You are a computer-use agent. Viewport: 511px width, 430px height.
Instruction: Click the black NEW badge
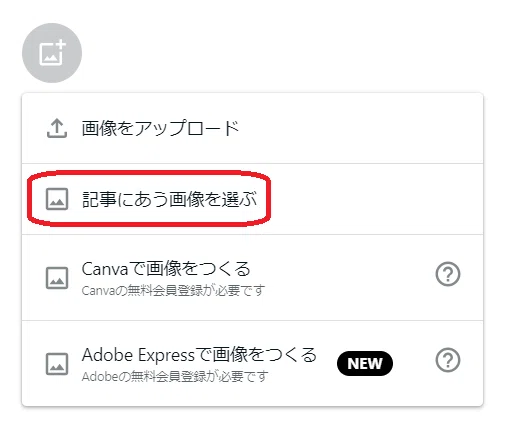365,363
